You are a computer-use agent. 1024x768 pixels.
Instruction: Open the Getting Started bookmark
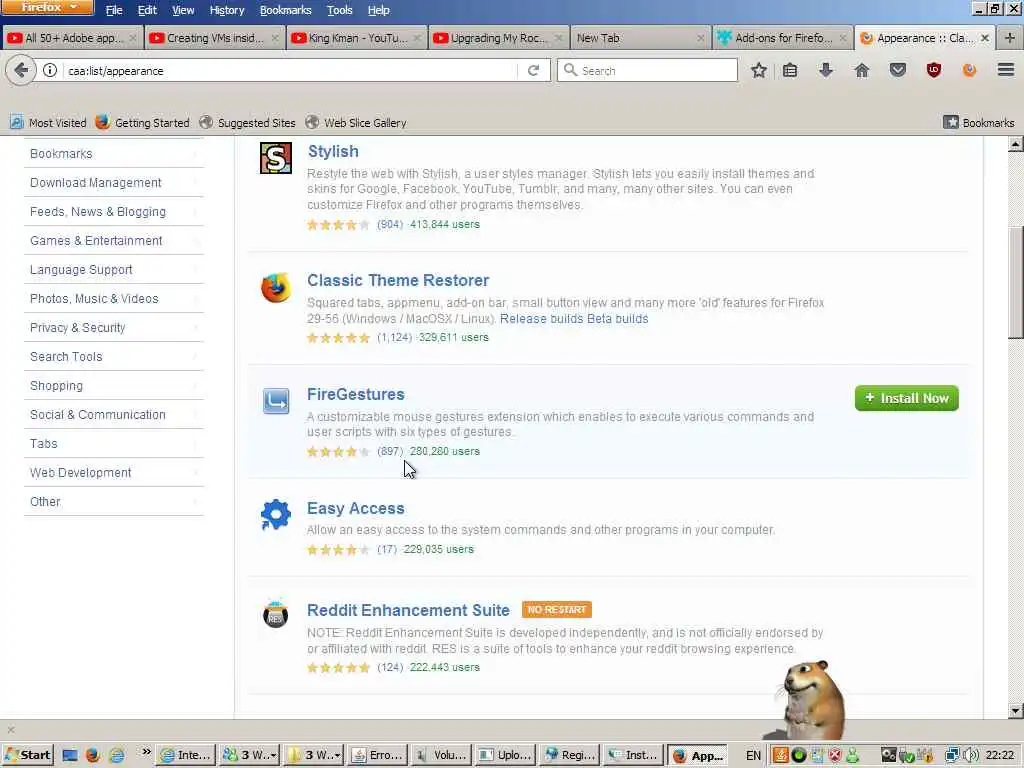pos(142,122)
